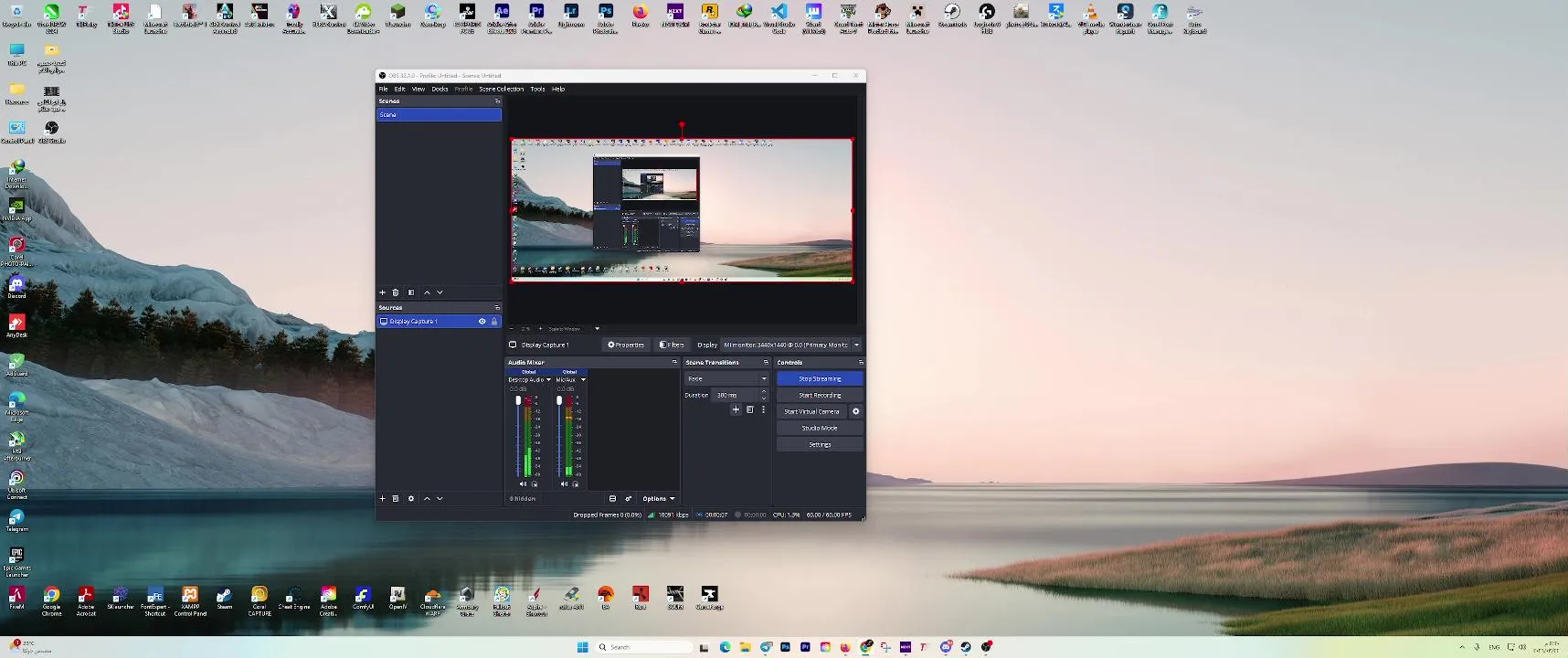The height and width of the screenshot is (658, 1568).
Task: Adjust Desktop Audio volume fader
Action: click(x=518, y=400)
